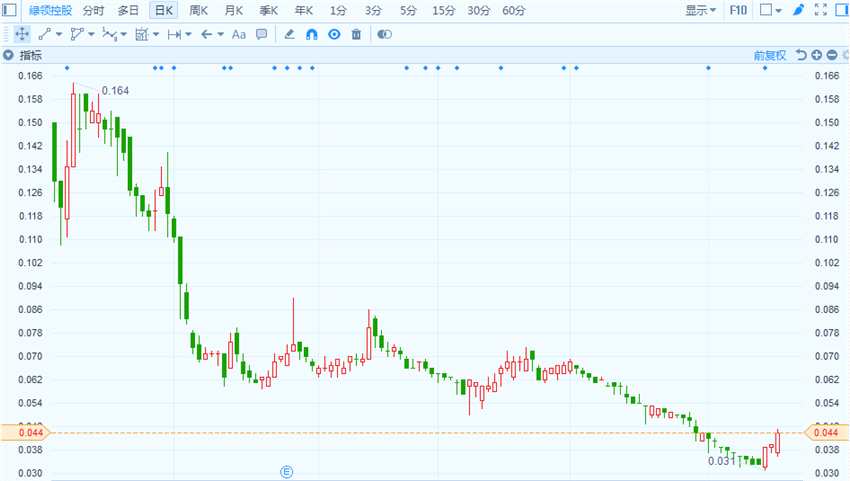Switch to the 月K monthly tab
Screen dimensions: 850x481
(x=234, y=10)
